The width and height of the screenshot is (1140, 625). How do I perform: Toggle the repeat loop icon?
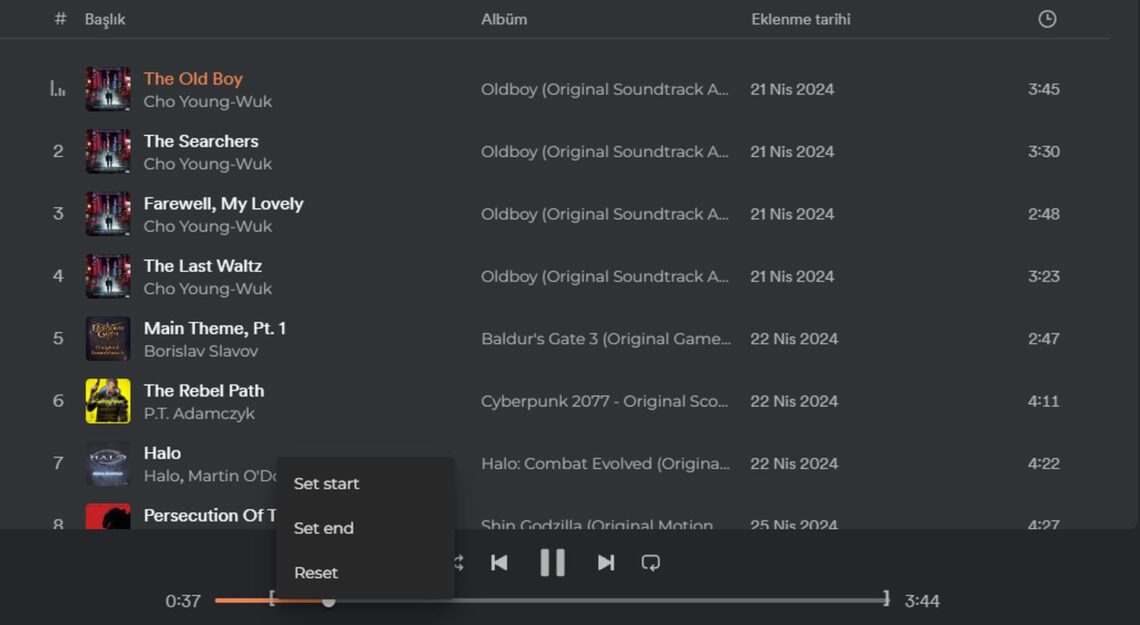(651, 562)
